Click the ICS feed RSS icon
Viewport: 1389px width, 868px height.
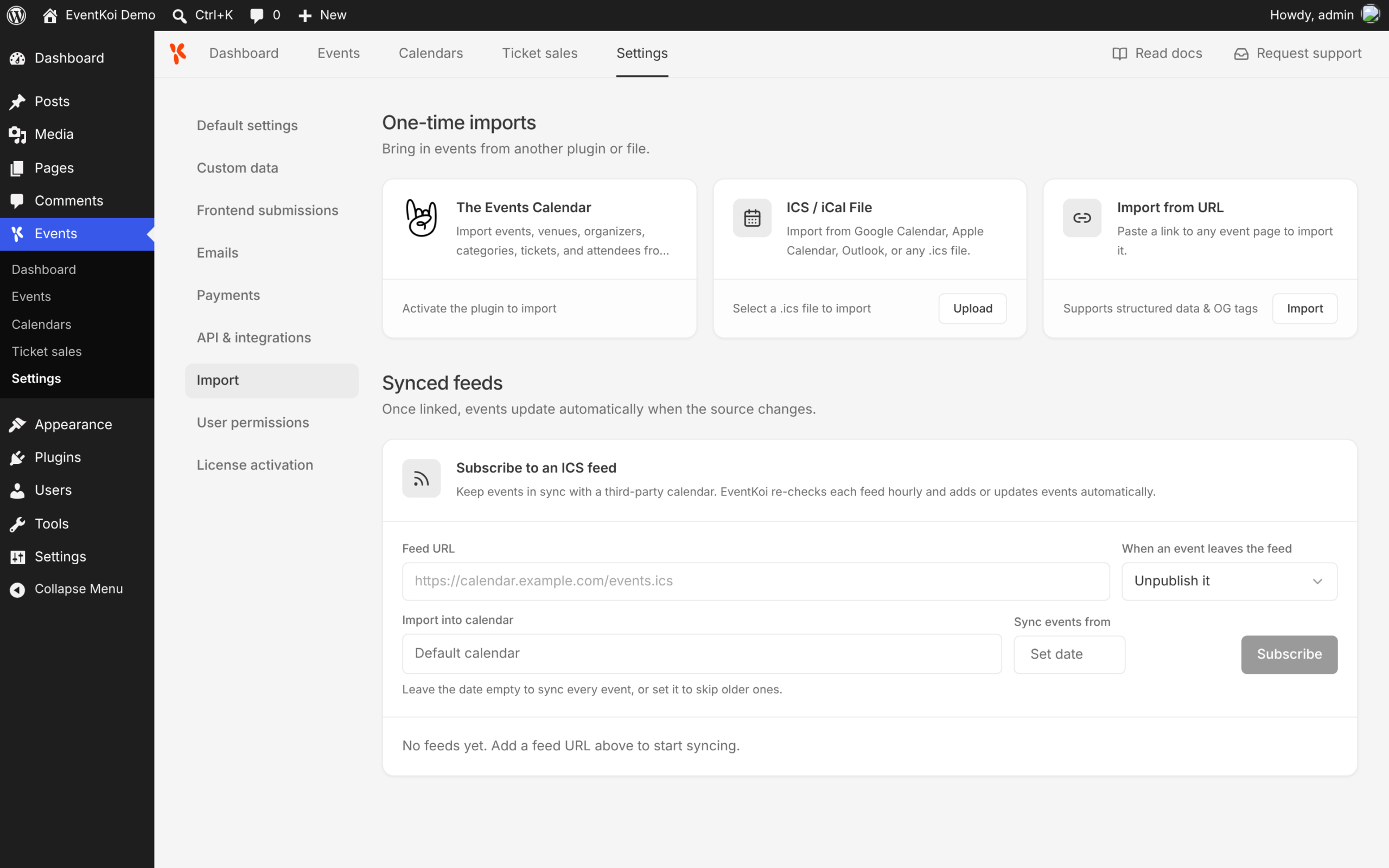tap(421, 478)
